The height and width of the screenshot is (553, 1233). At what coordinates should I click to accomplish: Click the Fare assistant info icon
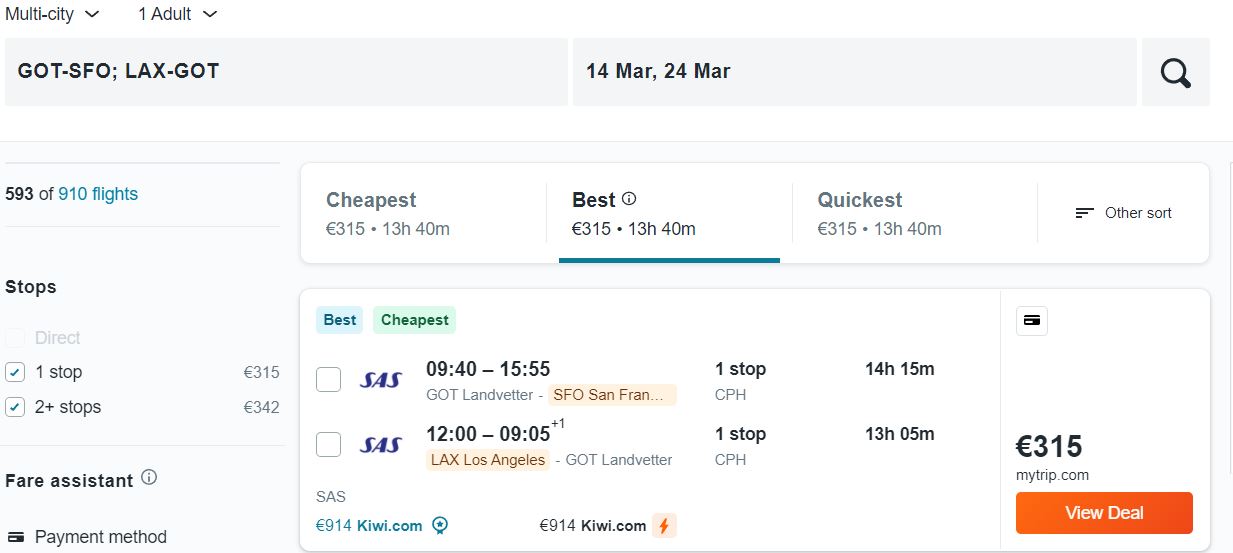point(149,478)
